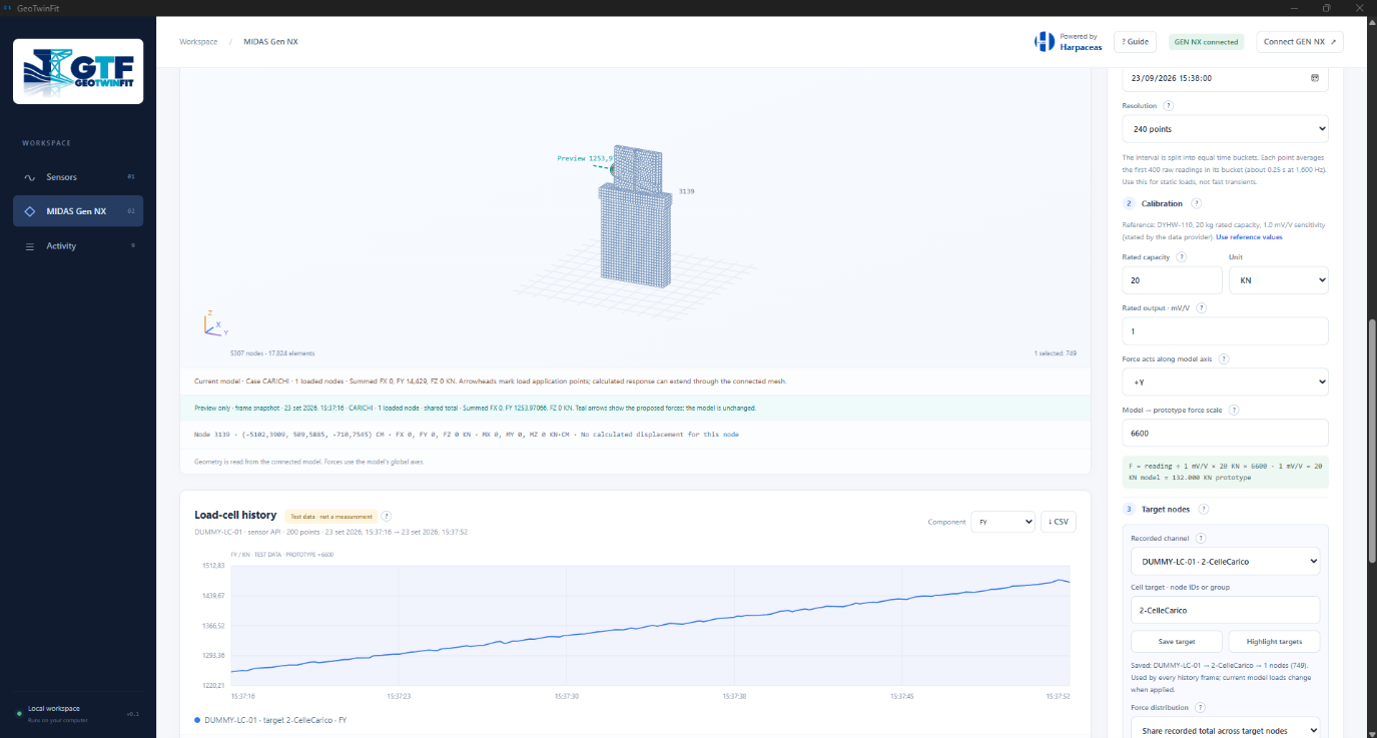The image size is (1377, 738).
Task: Open help for Rated output mV/V
Action: tap(1201, 308)
